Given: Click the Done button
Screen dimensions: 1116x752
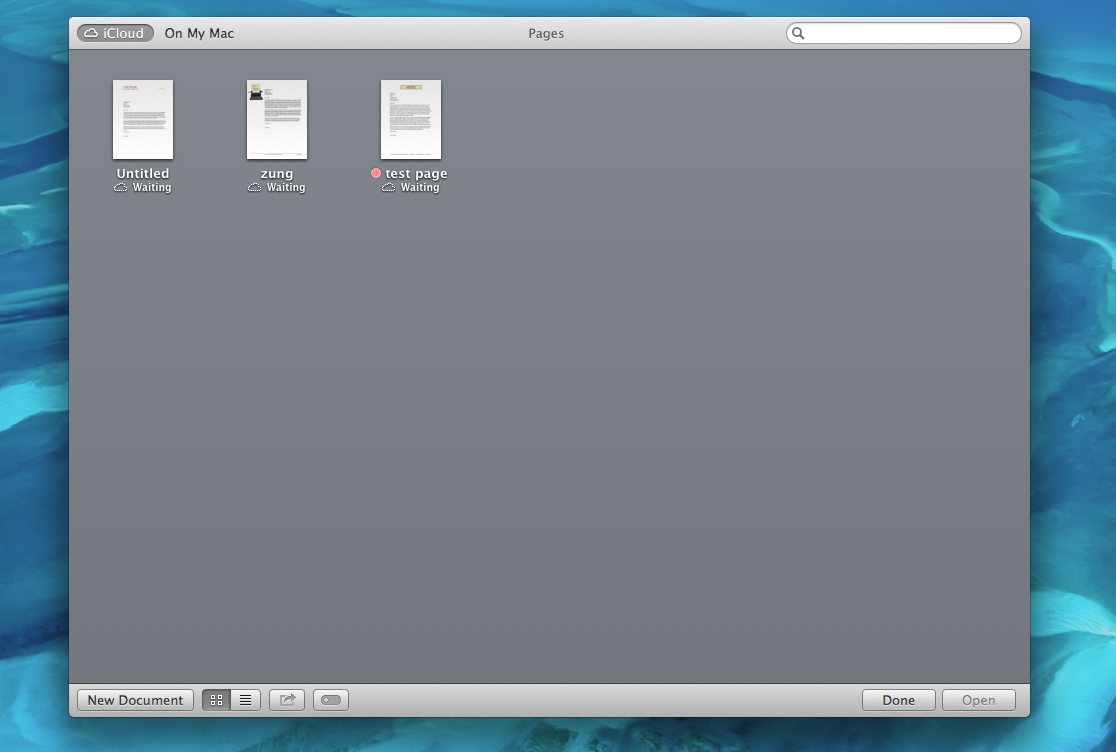Looking at the screenshot, I should (899, 700).
